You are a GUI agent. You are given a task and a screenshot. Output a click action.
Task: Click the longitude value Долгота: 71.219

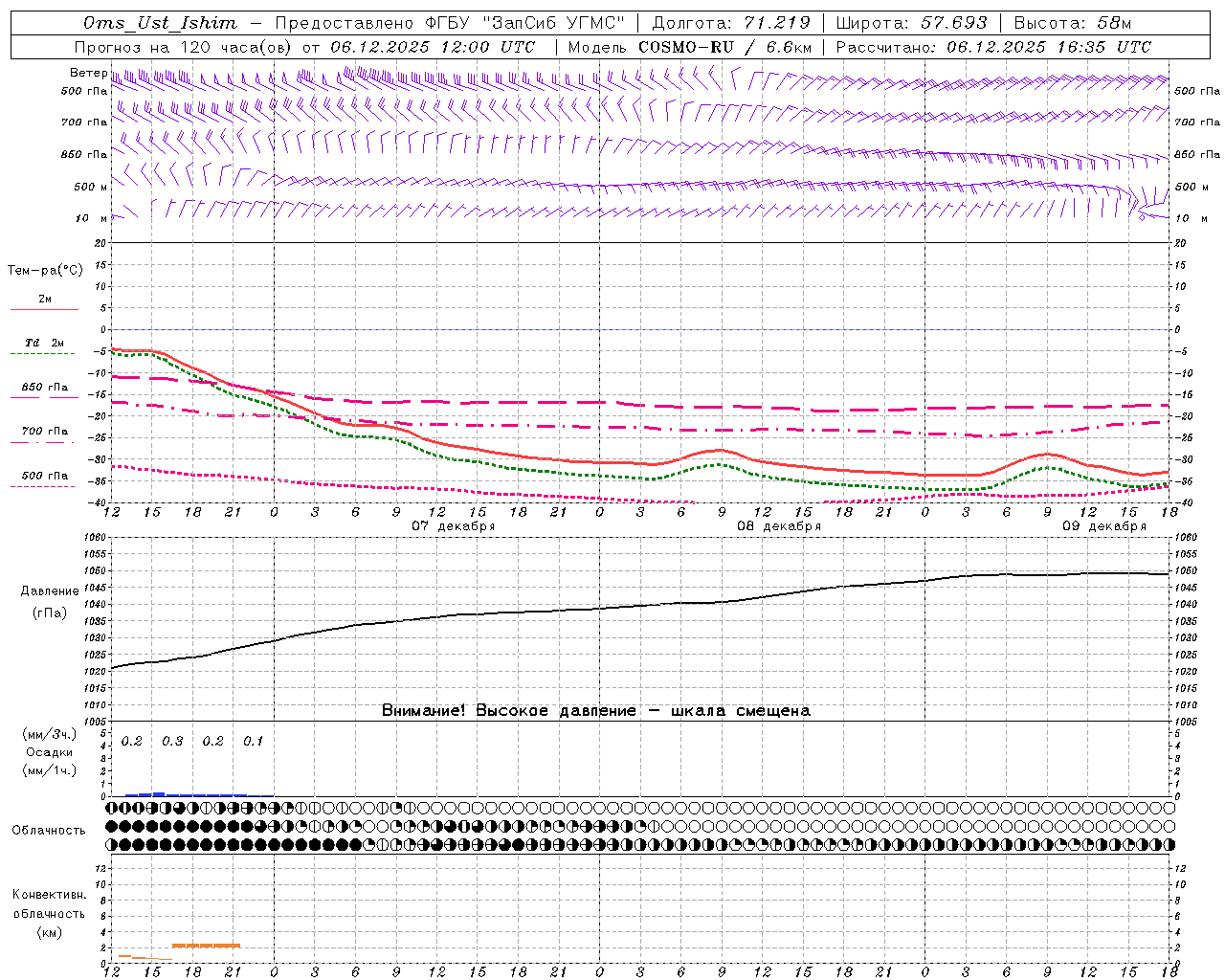pos(731,23)
